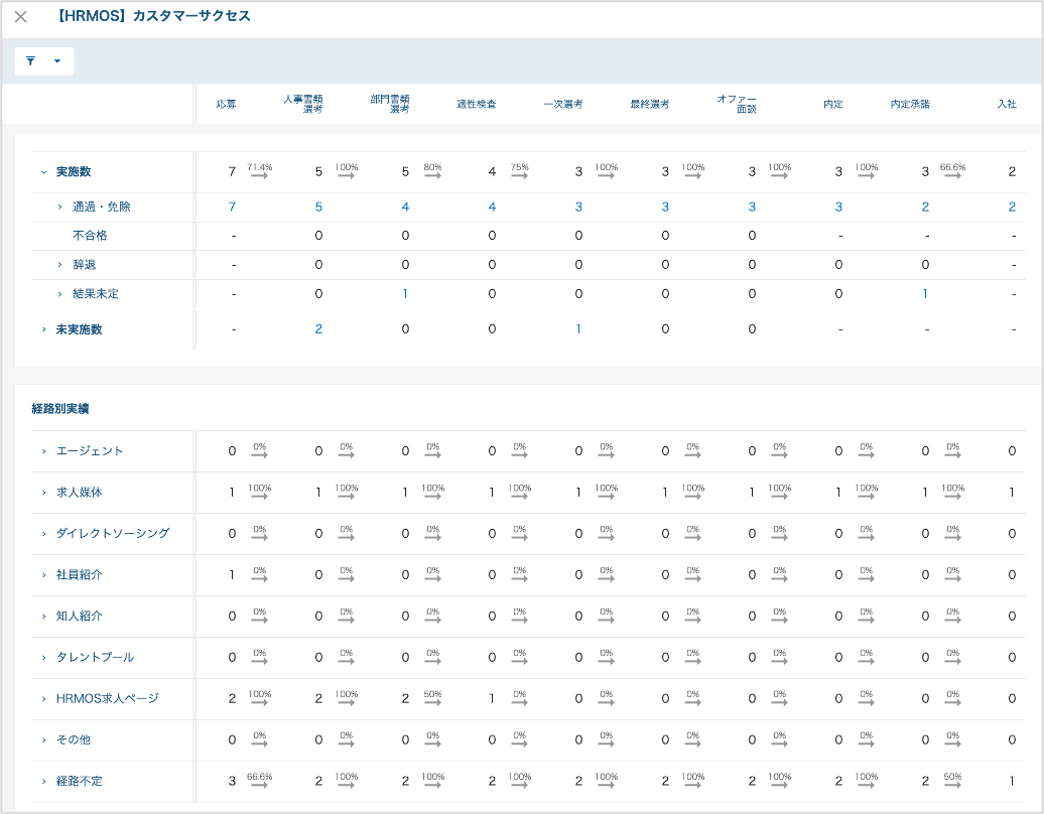Image resolution: width=1044 pixels, height=814 pixels.
Task: Open 通過・免除 count 2 under 内定承諾
Action: tap(925, 207)
